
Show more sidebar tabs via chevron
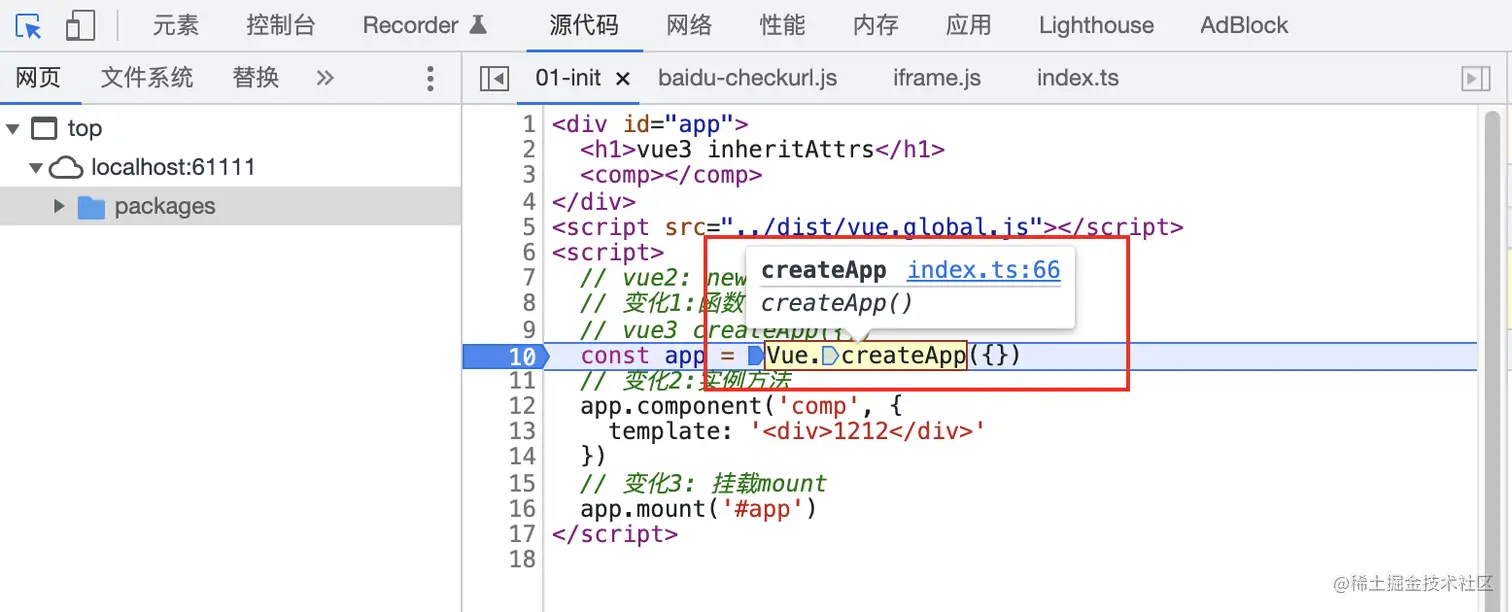325,78
